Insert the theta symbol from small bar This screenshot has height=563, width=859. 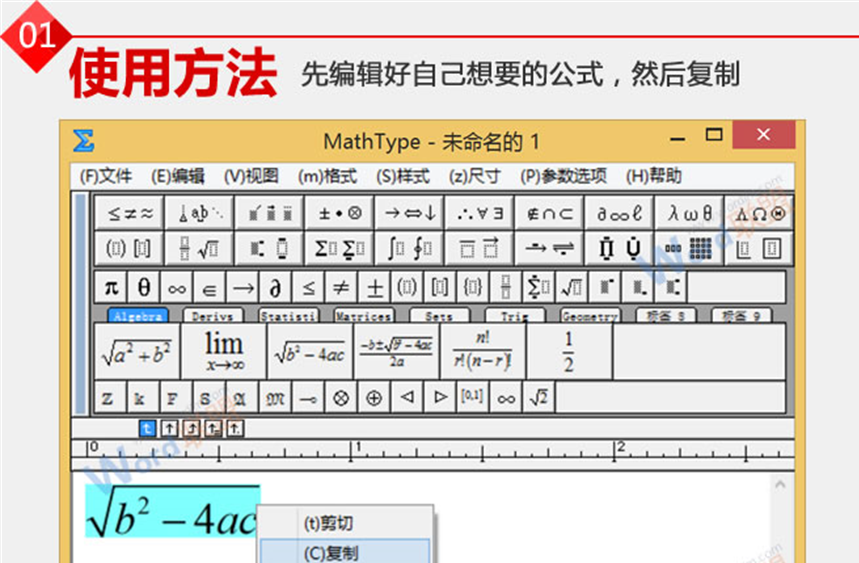[144, 287]
